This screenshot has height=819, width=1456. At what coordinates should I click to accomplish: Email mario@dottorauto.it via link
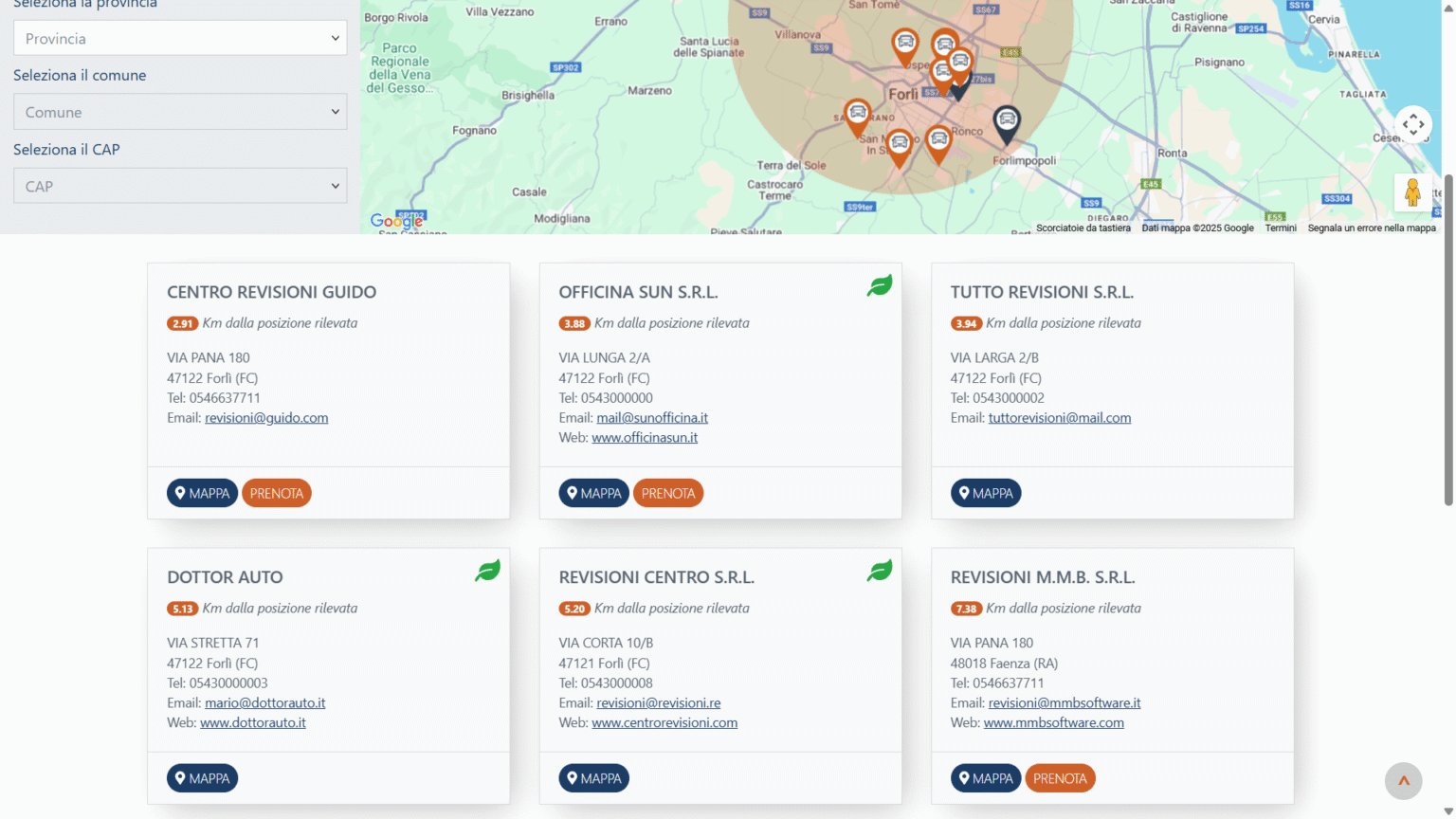(x=264, y=703)
